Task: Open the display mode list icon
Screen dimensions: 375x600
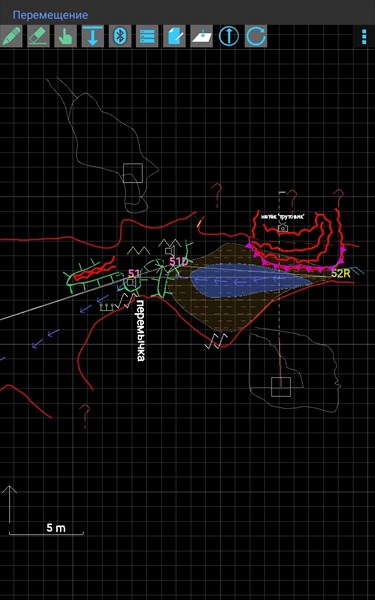Action: pos(147,36)
